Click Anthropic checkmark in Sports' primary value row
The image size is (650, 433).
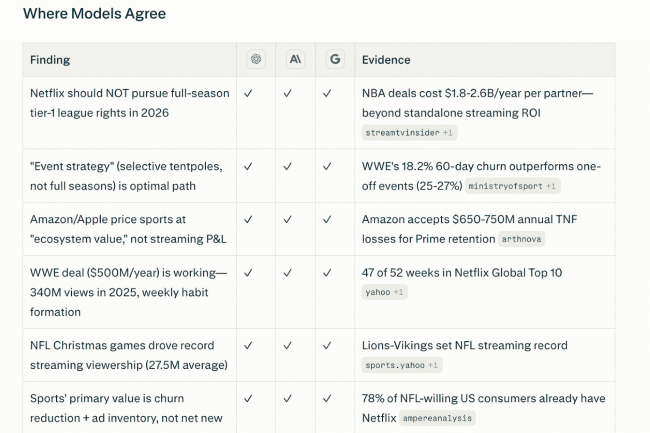(287, 398)
